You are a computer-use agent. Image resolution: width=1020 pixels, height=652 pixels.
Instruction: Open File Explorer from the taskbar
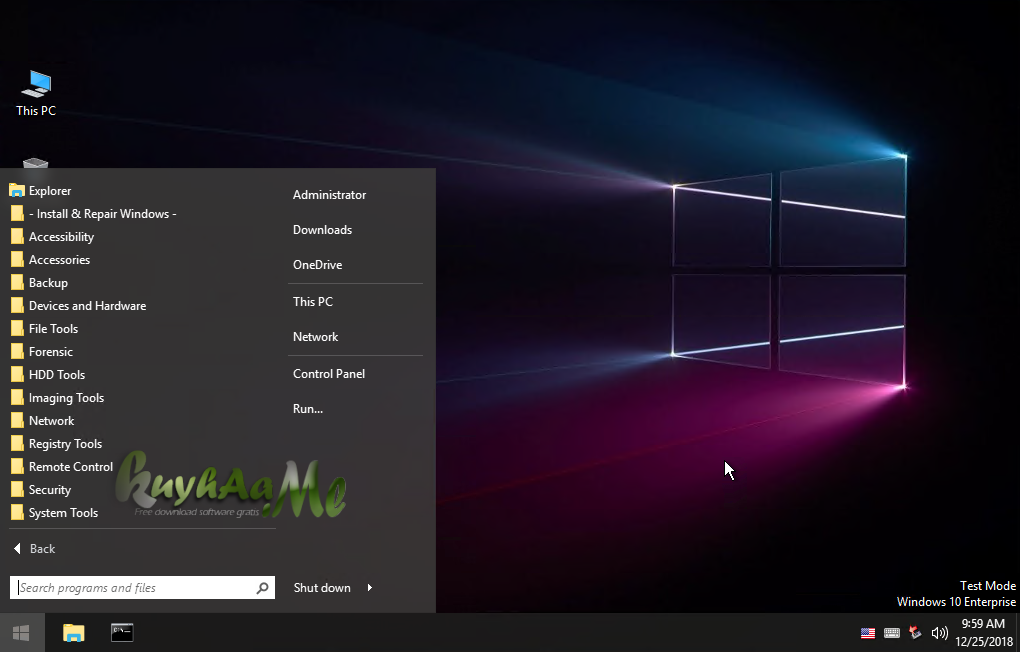[74, 632]
